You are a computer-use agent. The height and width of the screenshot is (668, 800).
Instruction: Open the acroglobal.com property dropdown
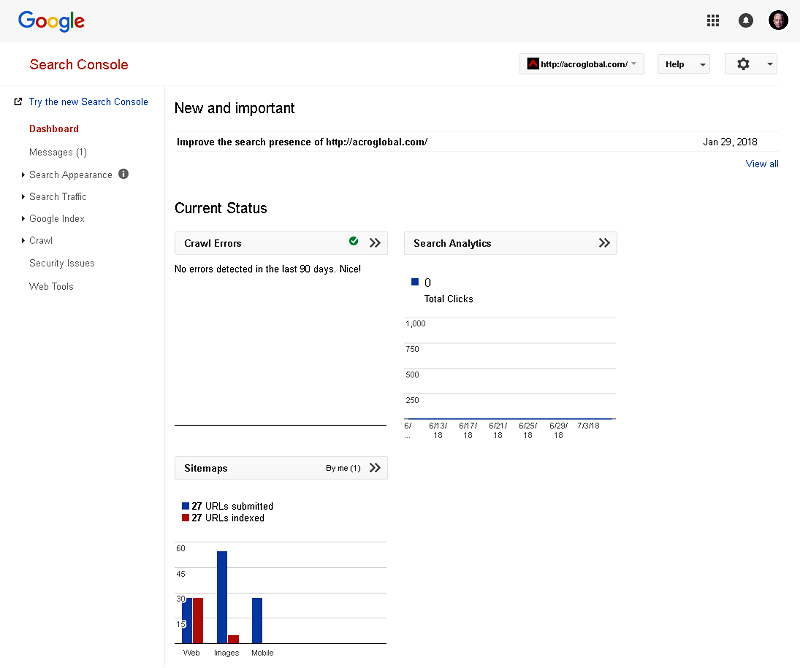click(x=582, y=64)
